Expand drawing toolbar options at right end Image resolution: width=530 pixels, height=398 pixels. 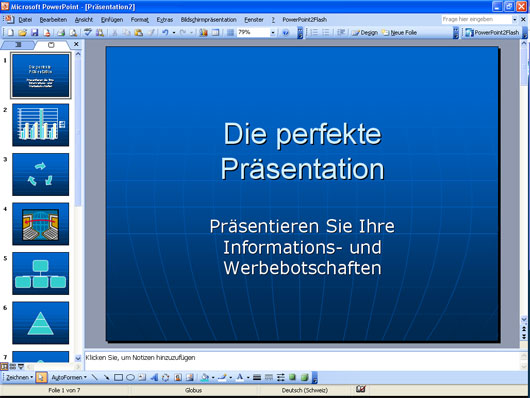click(x=315, y=377)
